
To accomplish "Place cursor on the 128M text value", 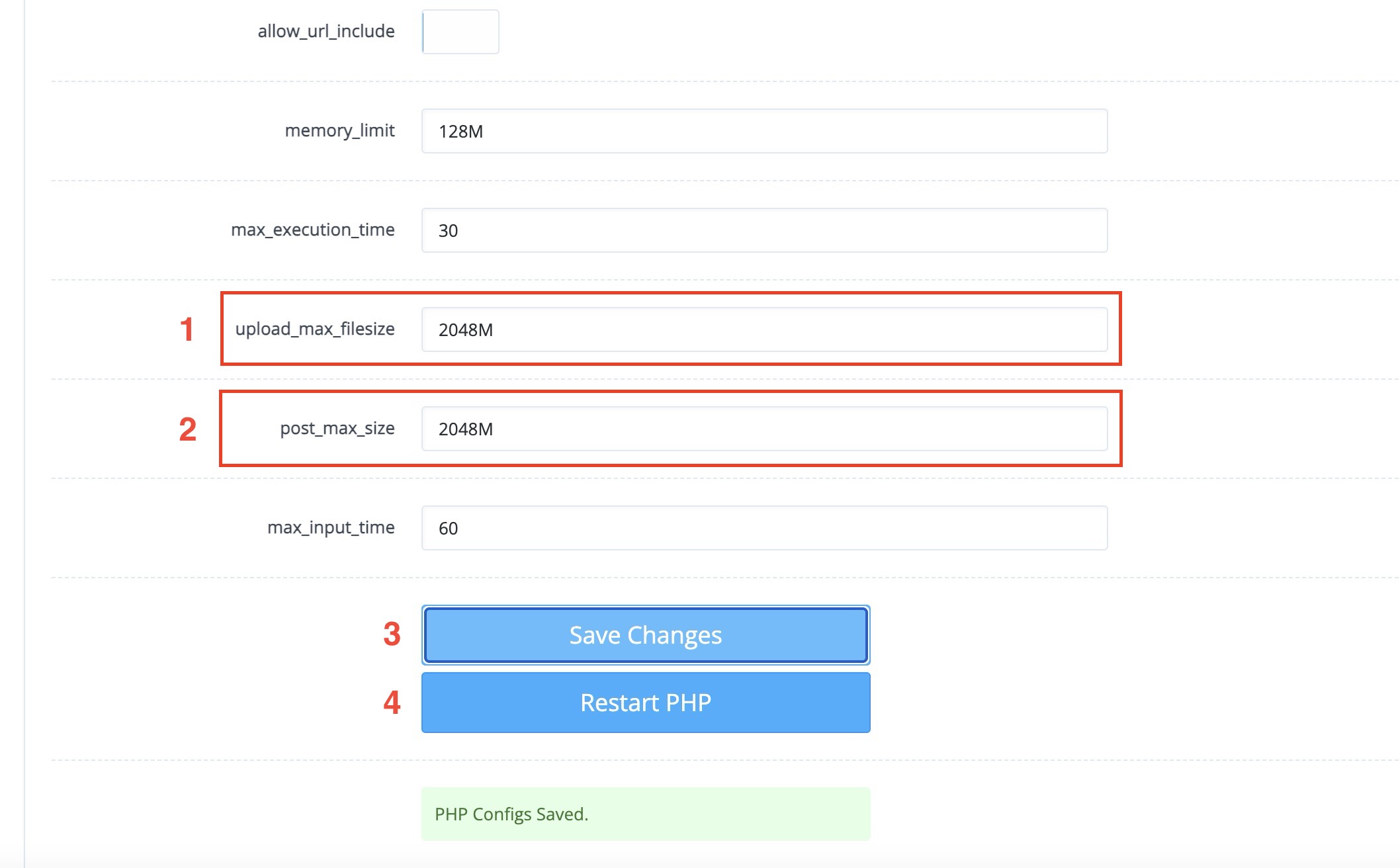I will tap(461, 132).
